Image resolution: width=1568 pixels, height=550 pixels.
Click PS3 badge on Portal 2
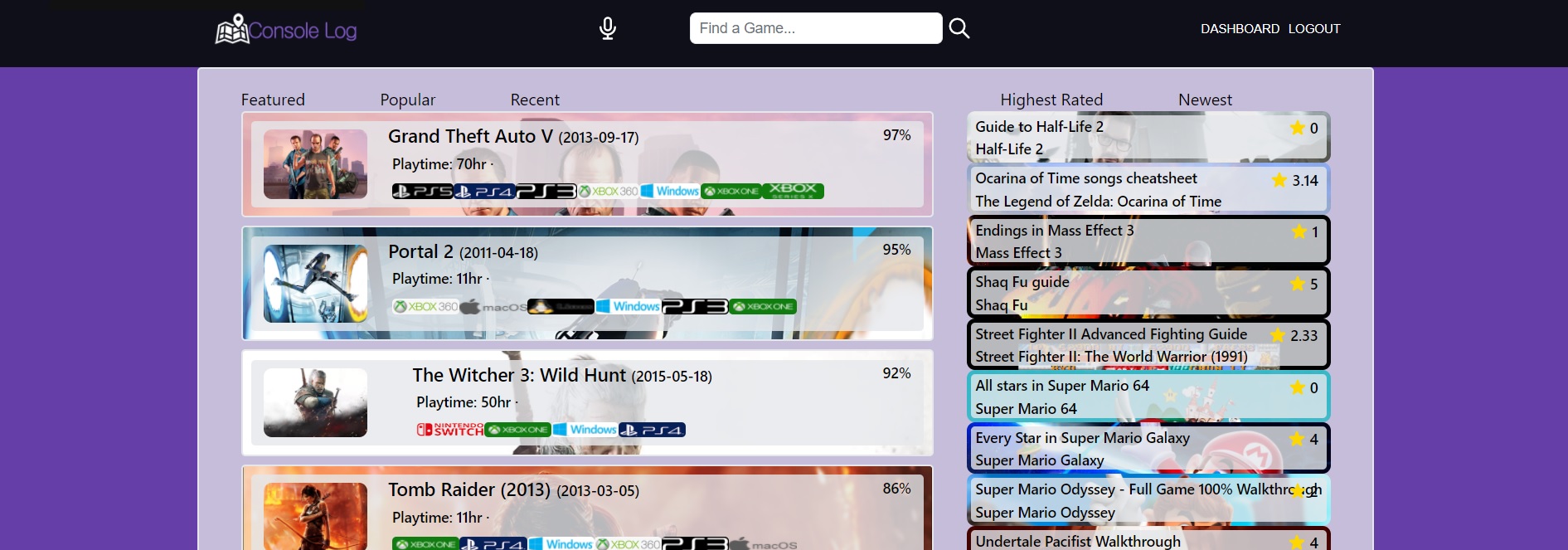click(x=695, y=307)
